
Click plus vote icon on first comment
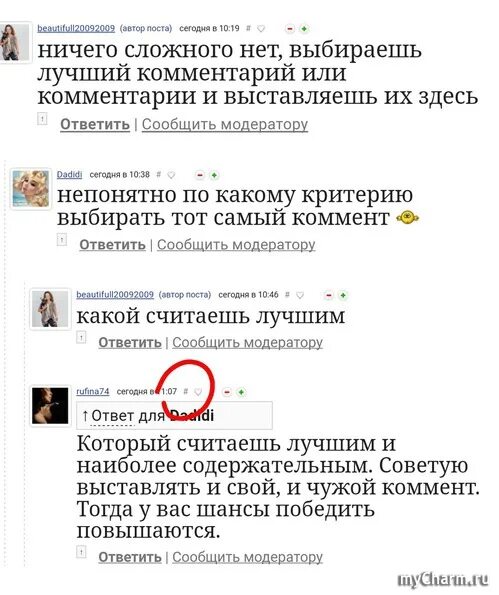click(x=304, y=28)
